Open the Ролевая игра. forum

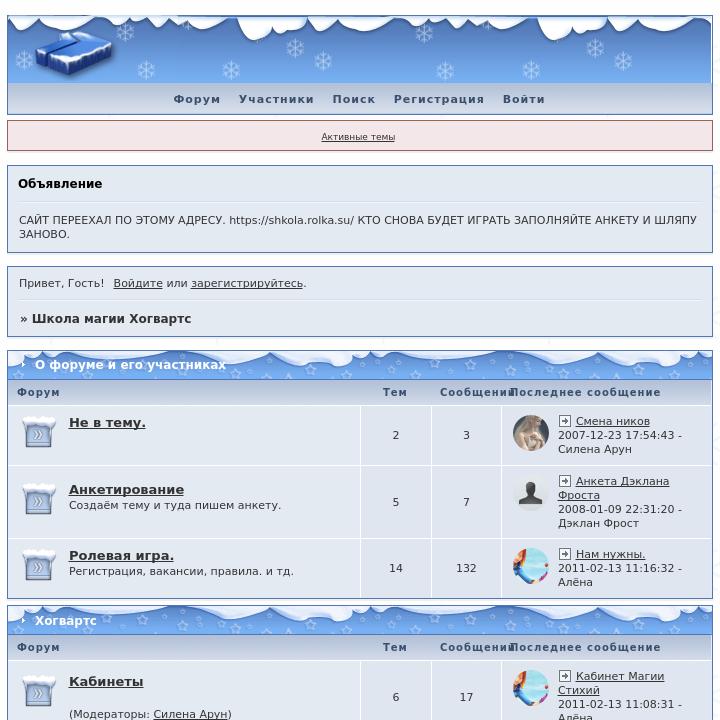point(121,556)
